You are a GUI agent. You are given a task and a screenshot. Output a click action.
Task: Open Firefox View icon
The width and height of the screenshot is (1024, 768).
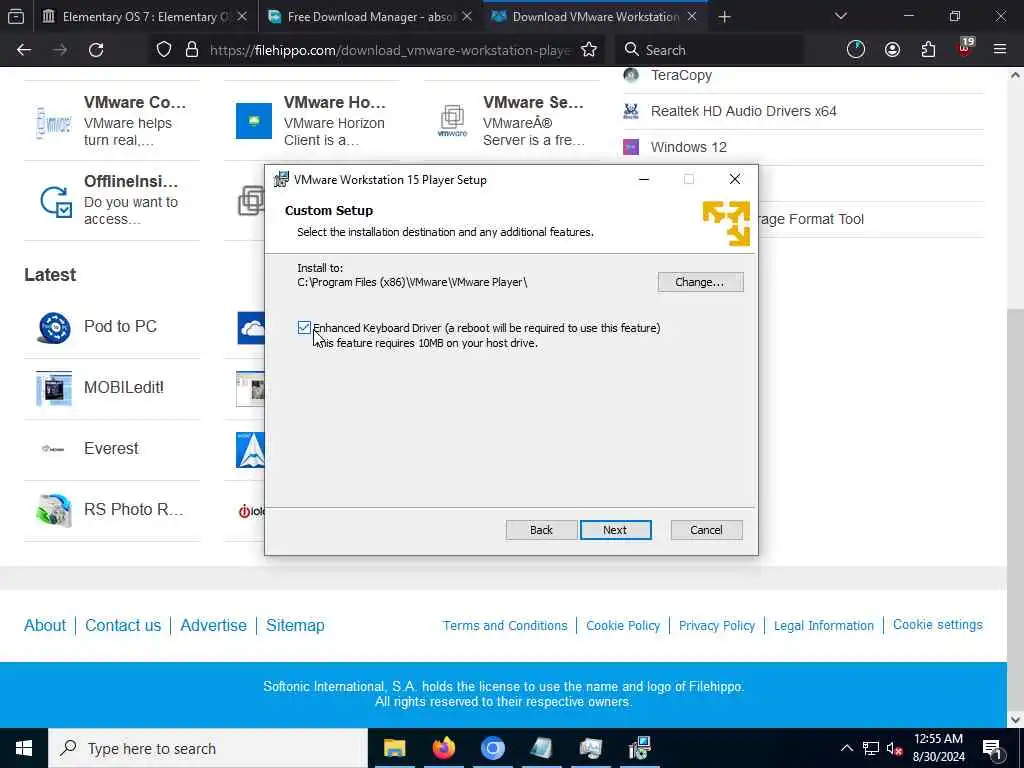(x=16, y=17)
